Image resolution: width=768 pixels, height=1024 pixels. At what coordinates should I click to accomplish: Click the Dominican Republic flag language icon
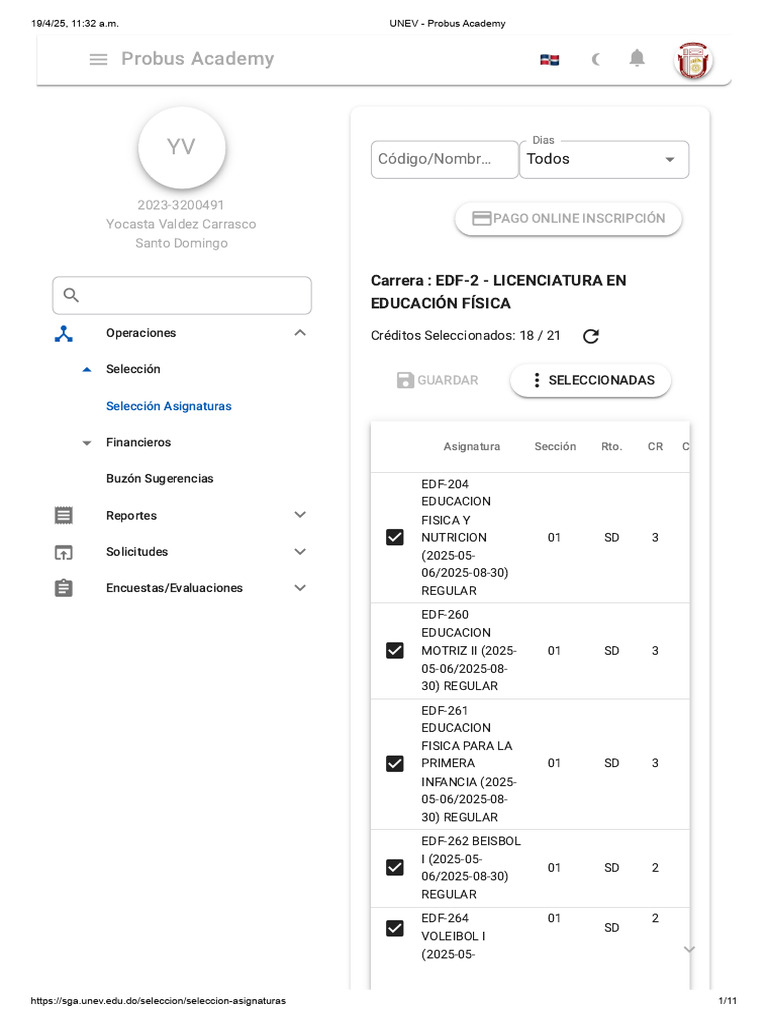click(549, 60)
